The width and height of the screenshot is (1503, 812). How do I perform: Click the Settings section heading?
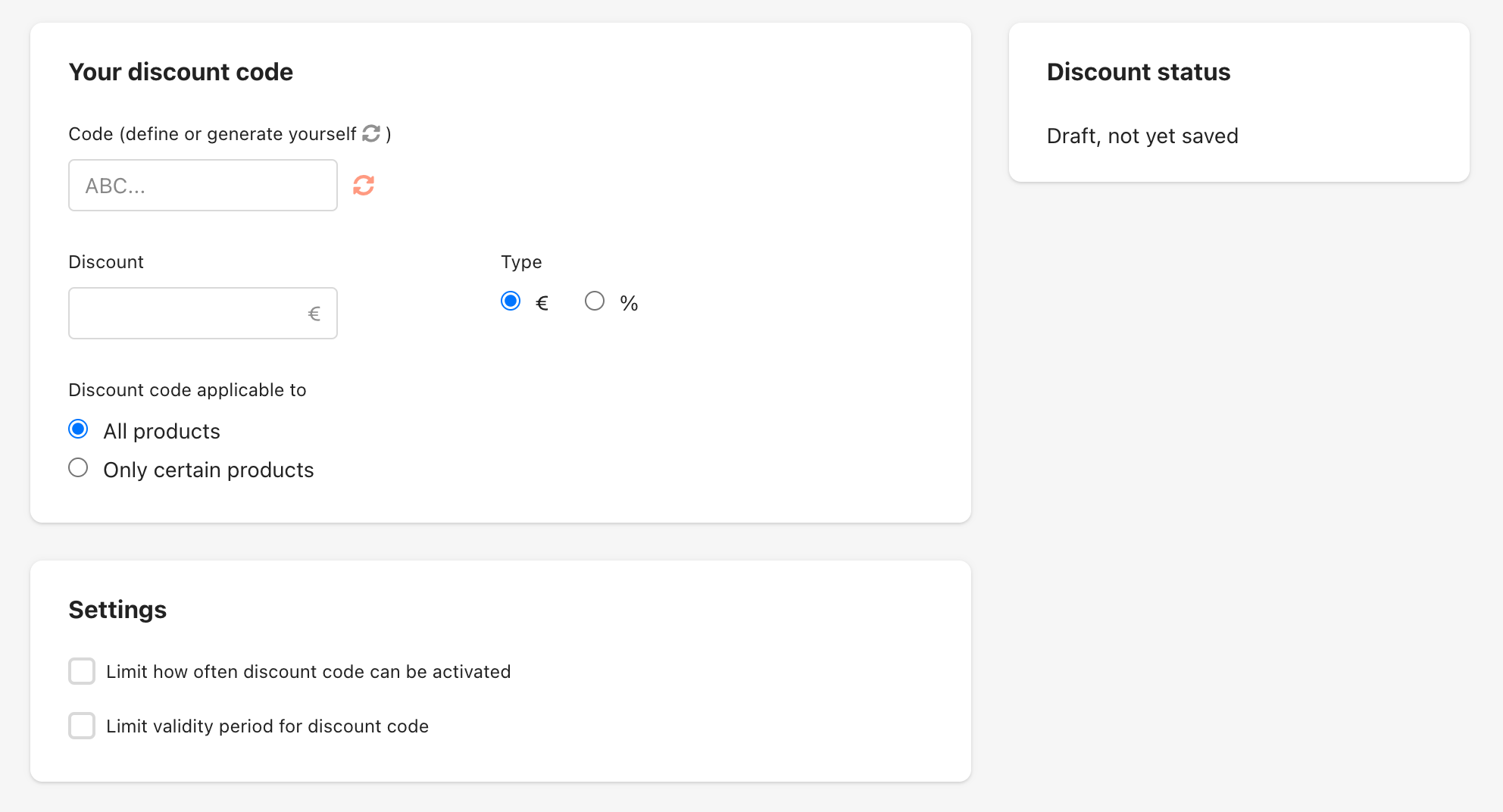pyautogui.click(x=117, y=609)
